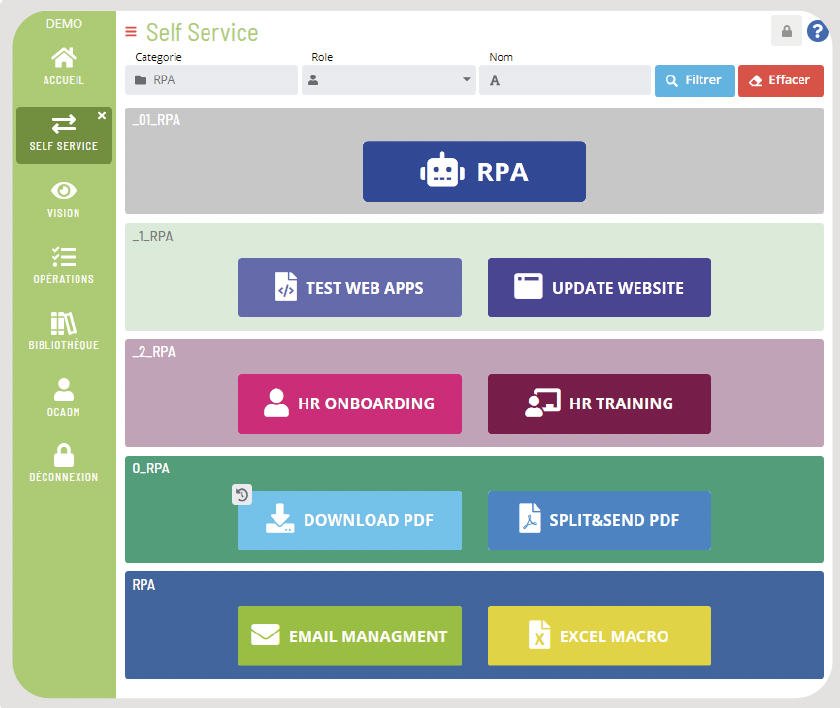Click the _01_RPA group heading

[156, 120]
